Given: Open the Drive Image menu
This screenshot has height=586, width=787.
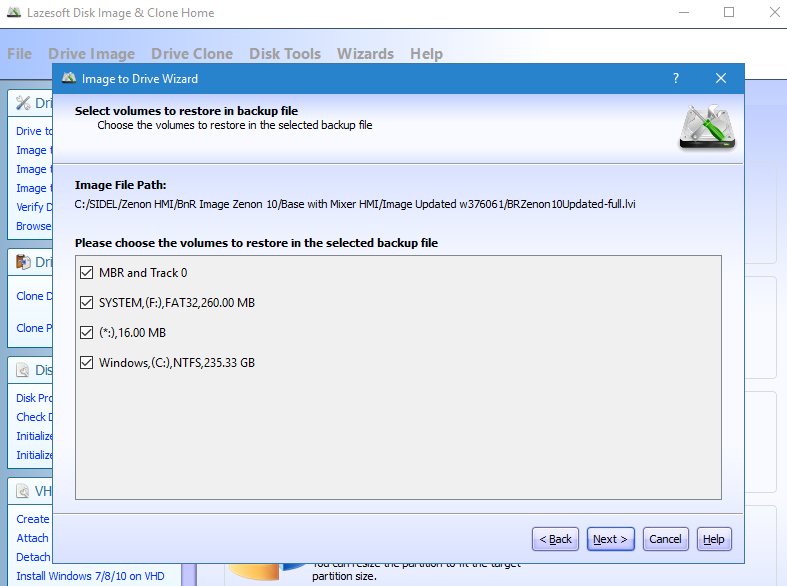Looking at the screenshot, I should (91, 54).
